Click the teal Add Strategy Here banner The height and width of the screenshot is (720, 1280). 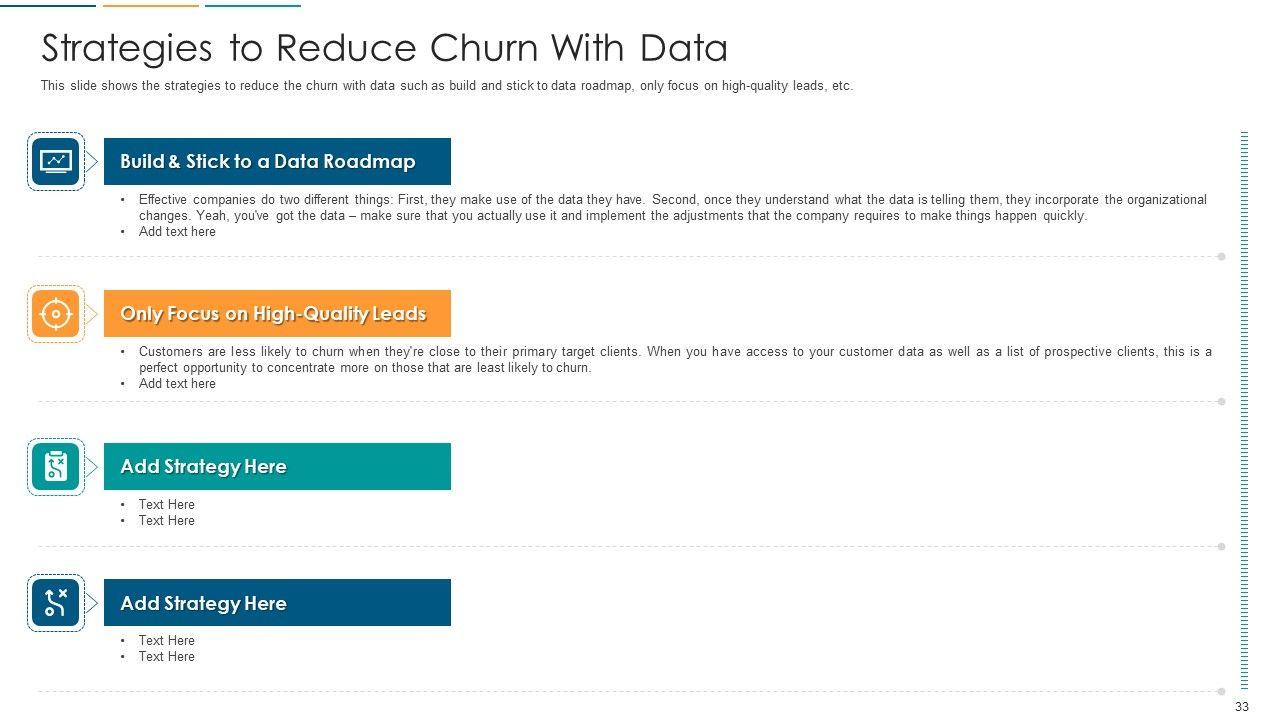tap(277, 467)
